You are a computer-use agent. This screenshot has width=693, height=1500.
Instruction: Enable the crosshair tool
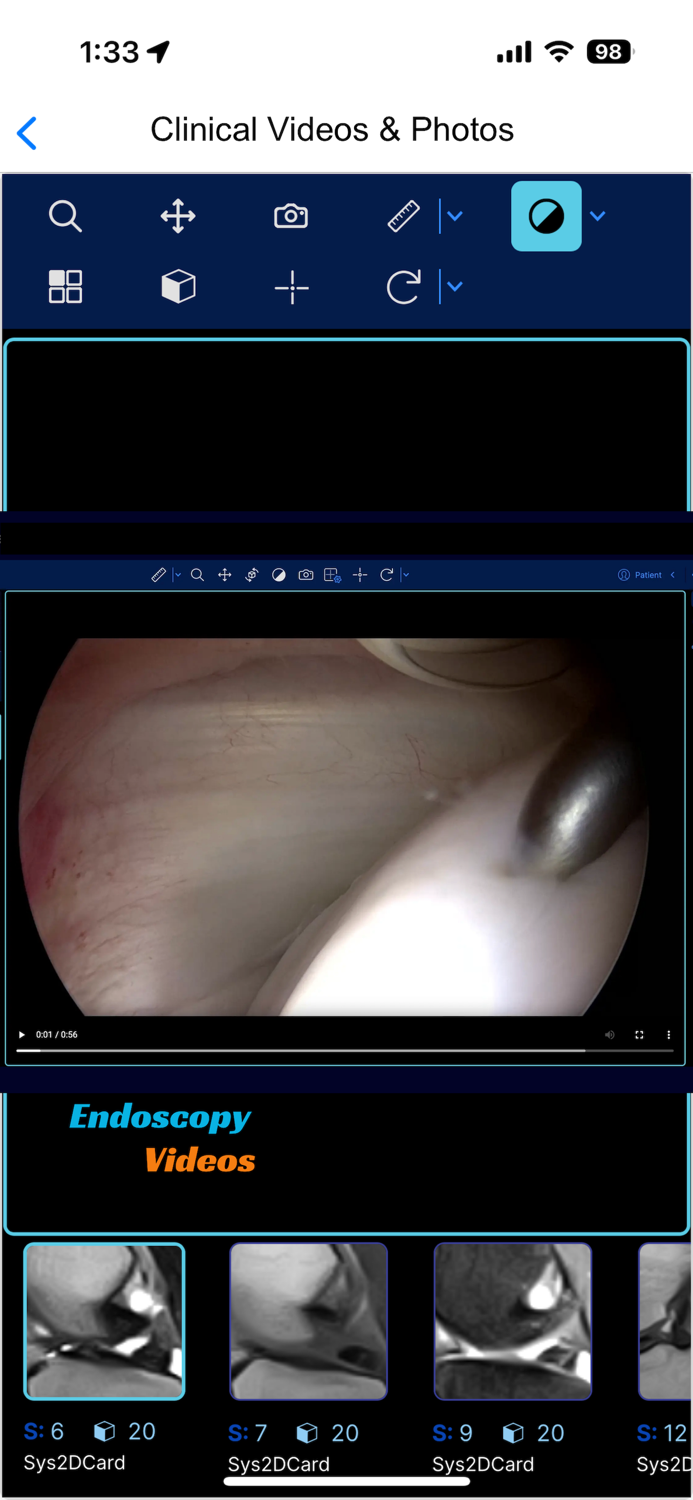point(291,288)
